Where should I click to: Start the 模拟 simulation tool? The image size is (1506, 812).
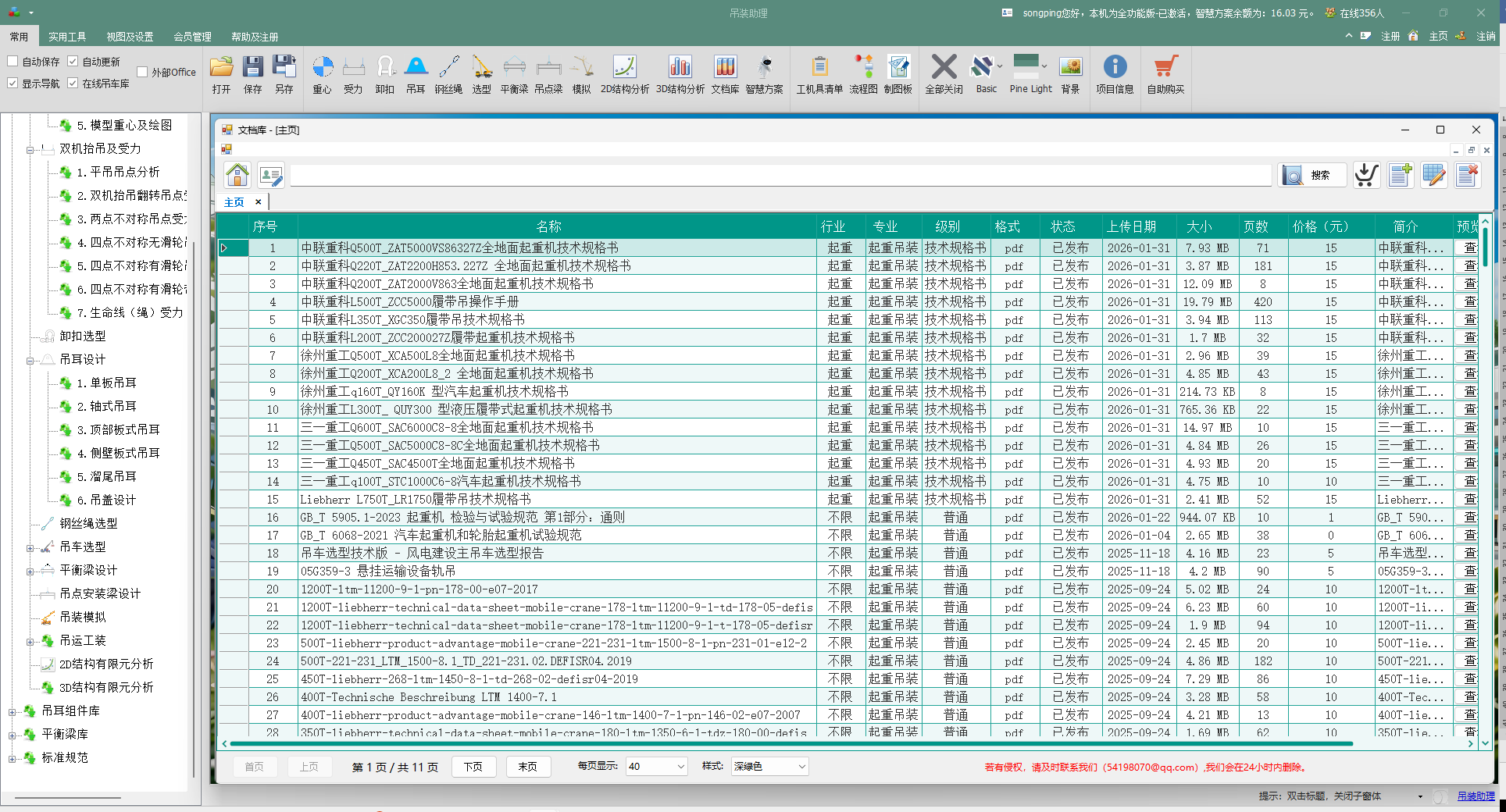pos(581,75)
